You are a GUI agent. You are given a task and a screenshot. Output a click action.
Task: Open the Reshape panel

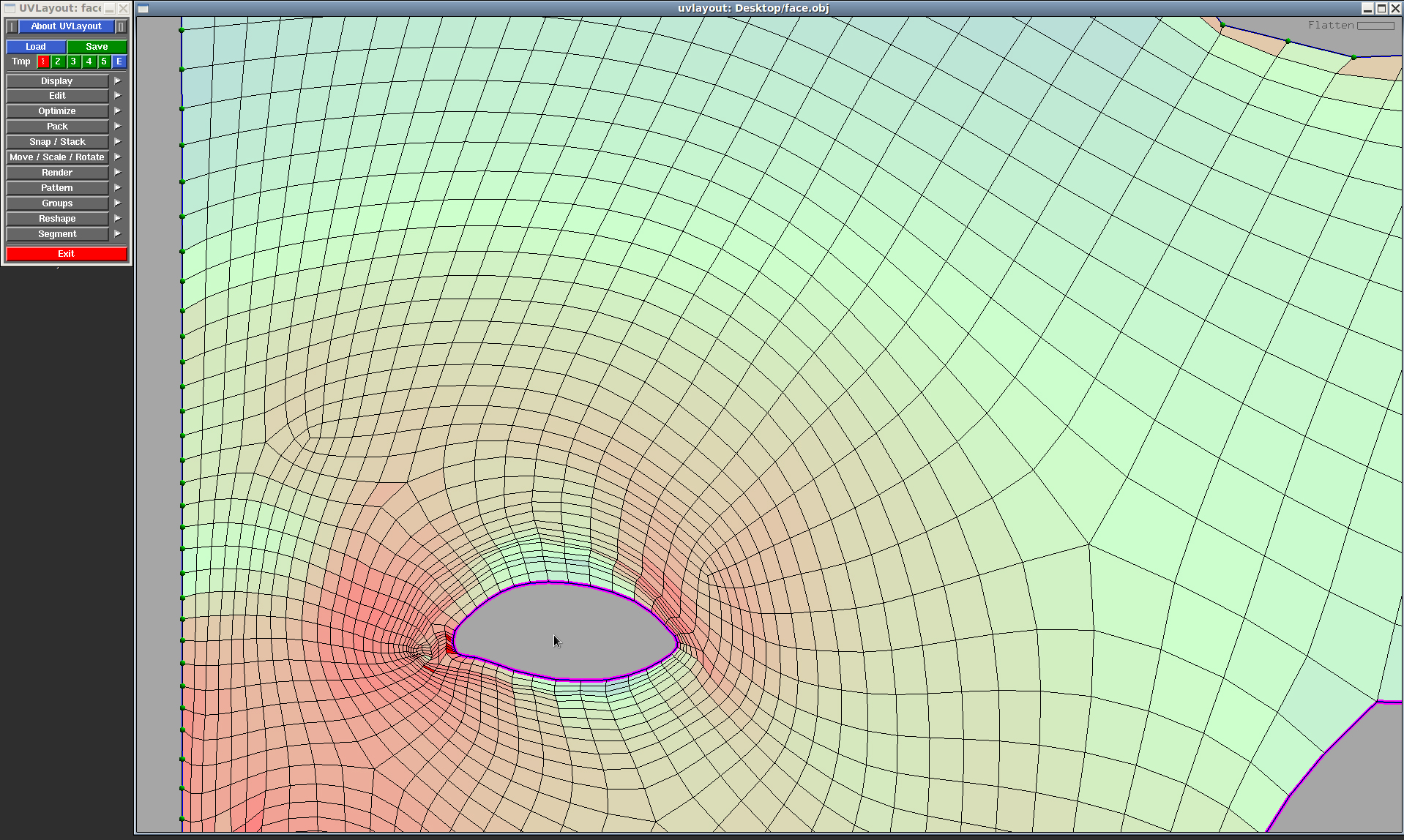tap(57, 219)
